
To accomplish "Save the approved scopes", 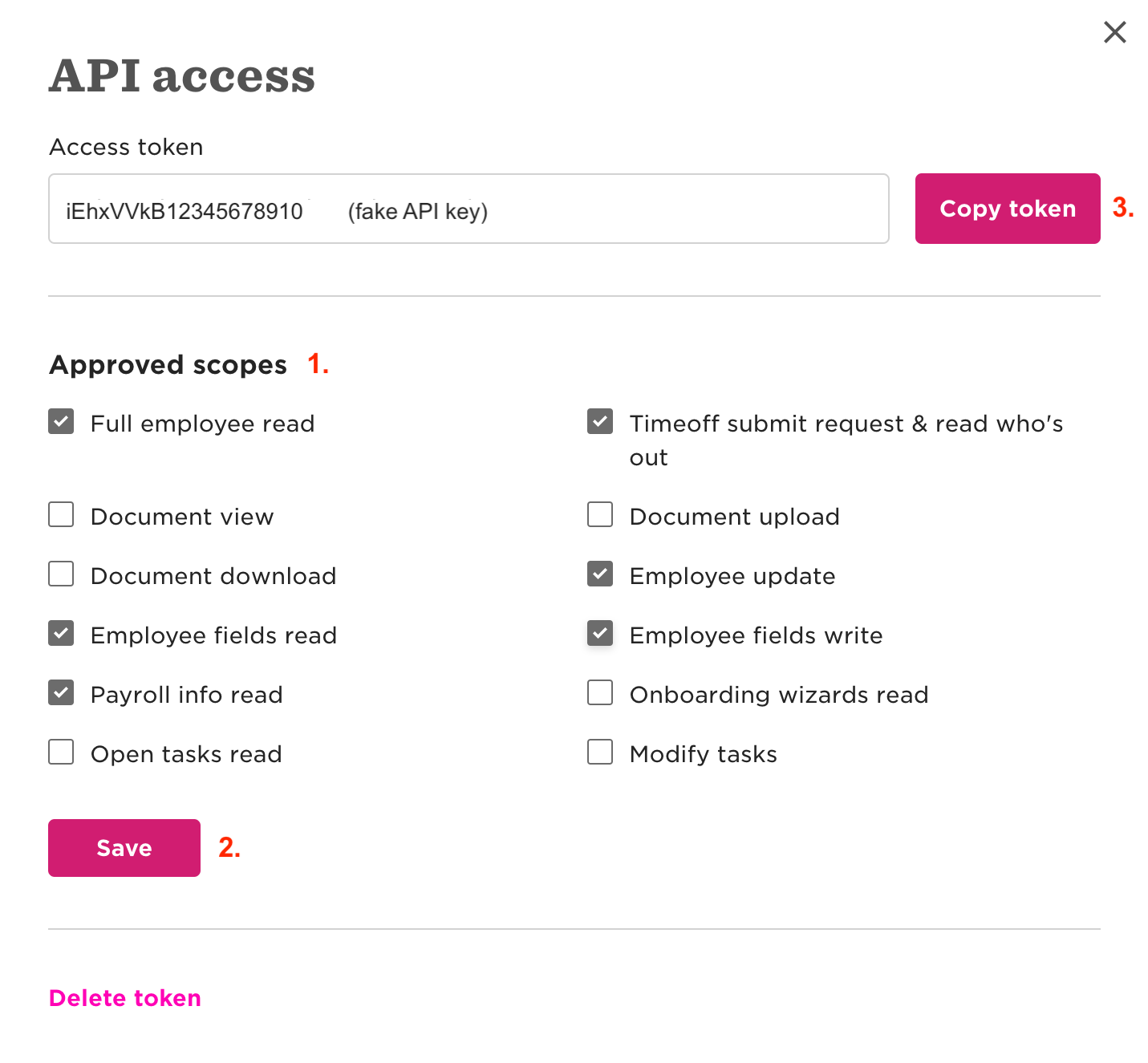I will pyautogui.click(x=124, y=848).
